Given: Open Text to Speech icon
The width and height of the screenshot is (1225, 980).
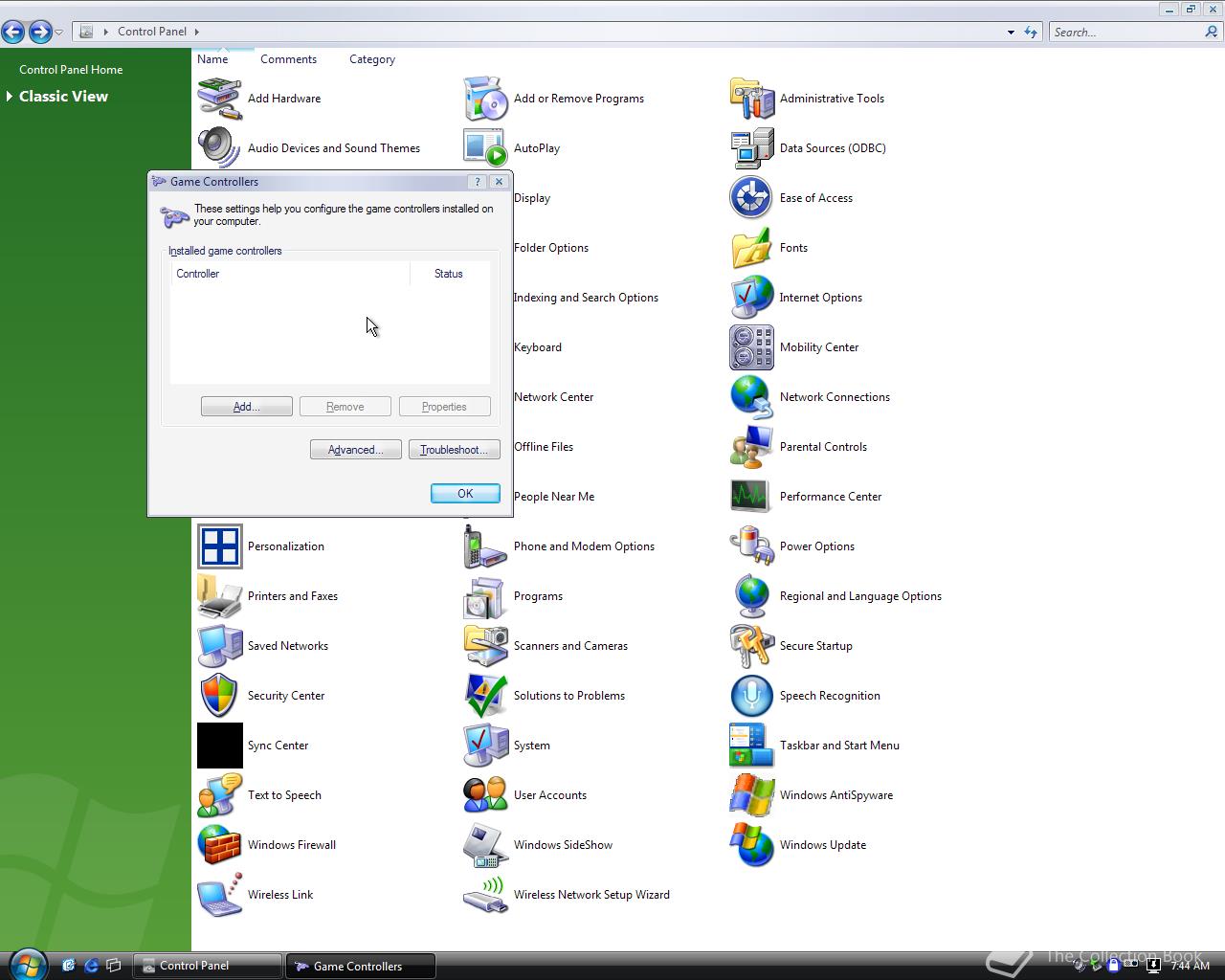Looking at the screenshot, I should [219, 795].
